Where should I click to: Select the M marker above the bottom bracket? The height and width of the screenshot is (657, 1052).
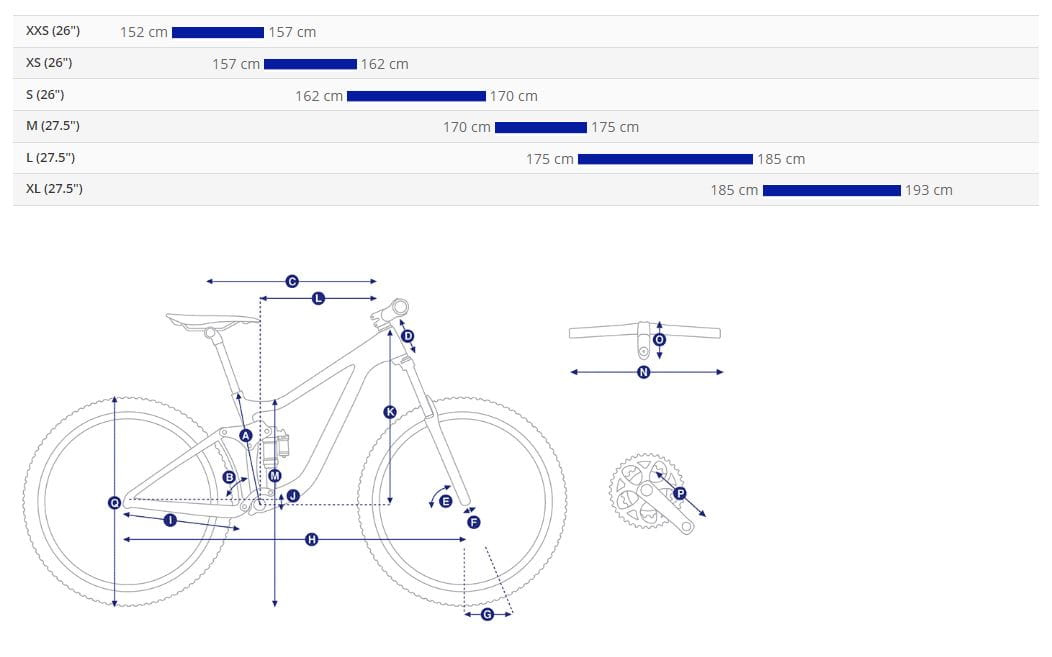pos(275,476)
